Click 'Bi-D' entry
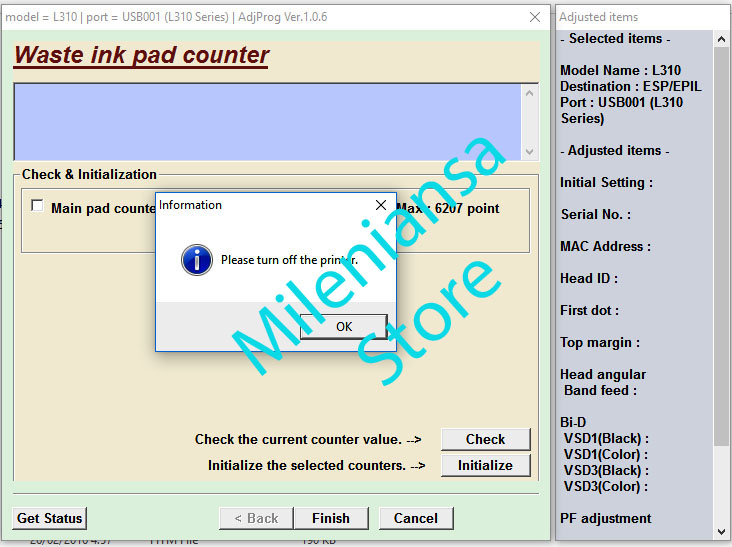This screenshot has height=547, width=732. coord(573,422)
